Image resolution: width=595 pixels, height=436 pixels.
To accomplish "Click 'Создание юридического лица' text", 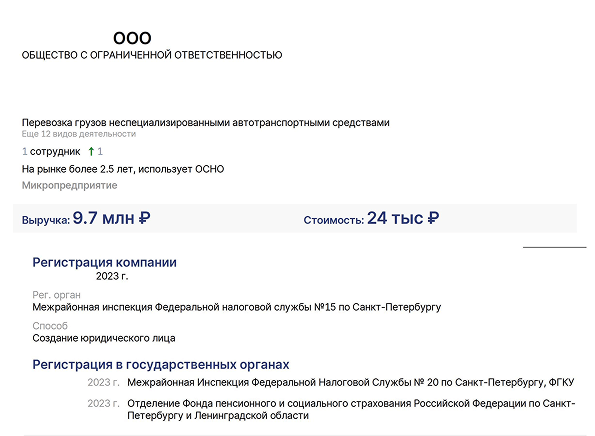I will point(104,338).
